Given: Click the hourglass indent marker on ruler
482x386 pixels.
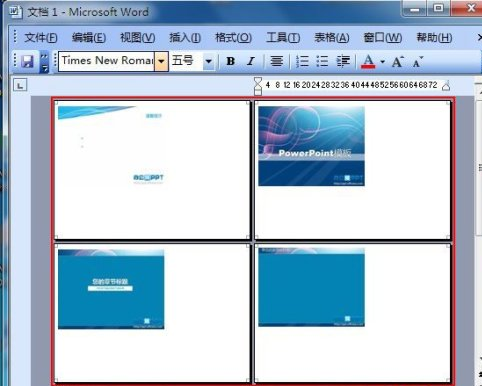Looking at the screenshot, I should point(258,86).
